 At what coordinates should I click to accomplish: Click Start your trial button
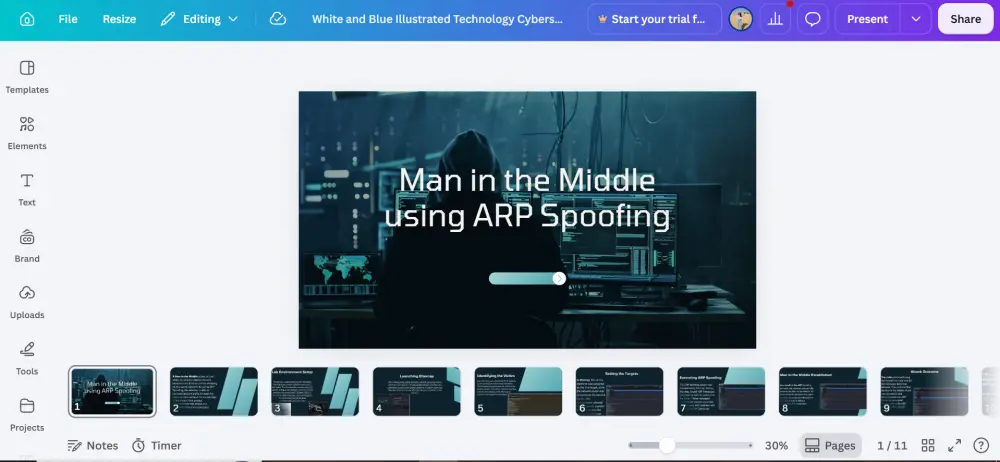click(654, 19)
